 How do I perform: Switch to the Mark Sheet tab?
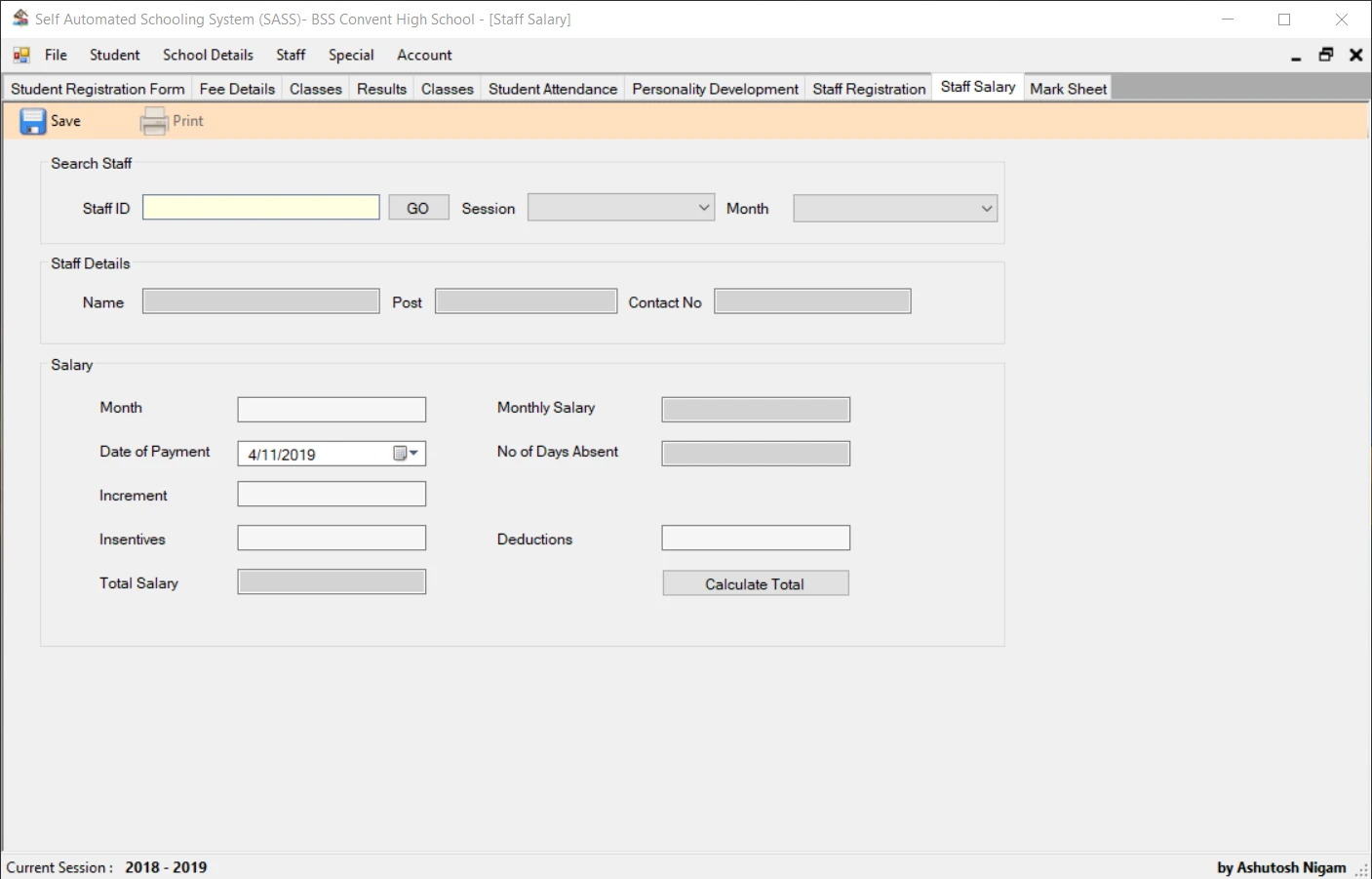coord(1068,88)
